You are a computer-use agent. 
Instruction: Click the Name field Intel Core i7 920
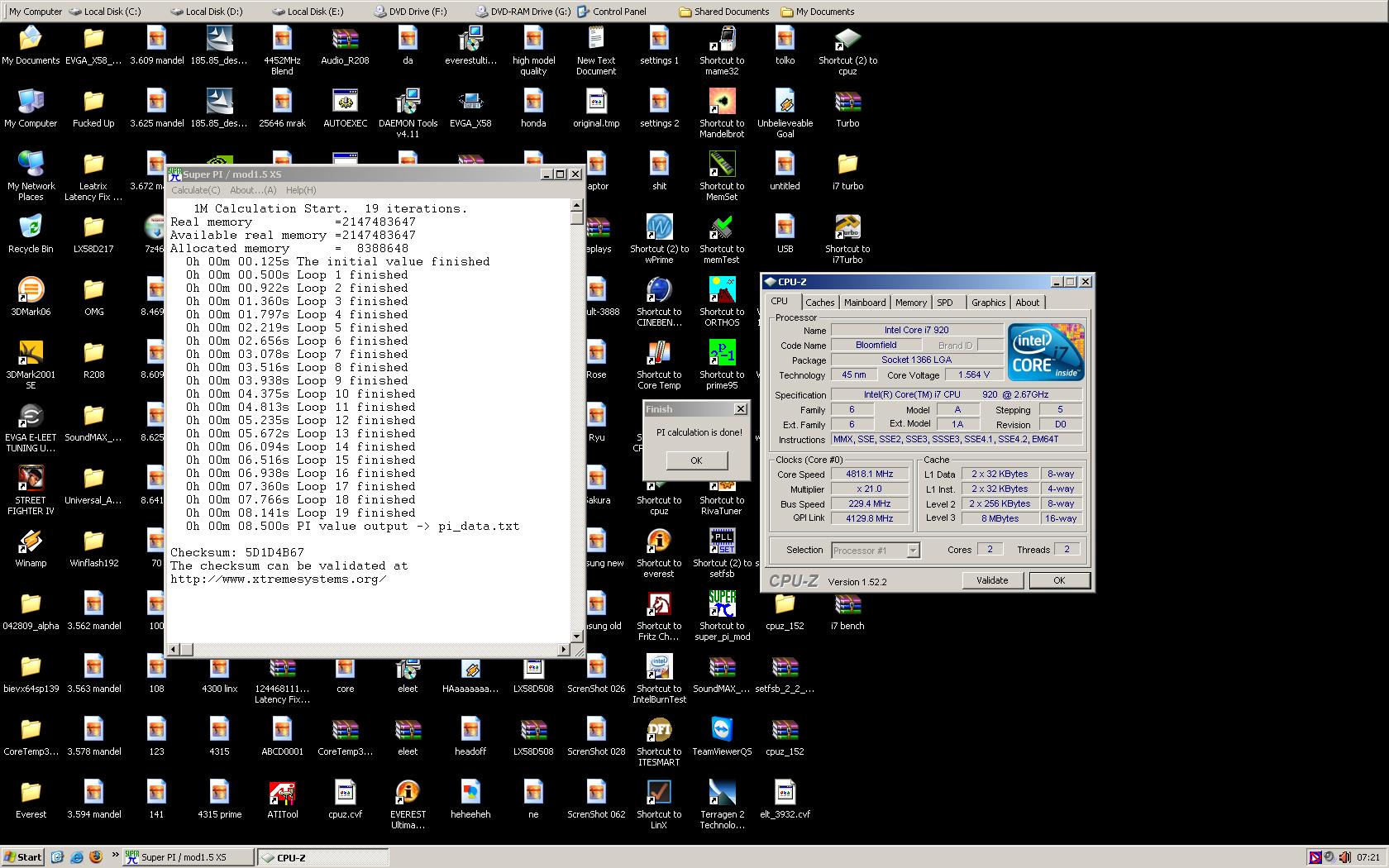click(x=916, y=330)
